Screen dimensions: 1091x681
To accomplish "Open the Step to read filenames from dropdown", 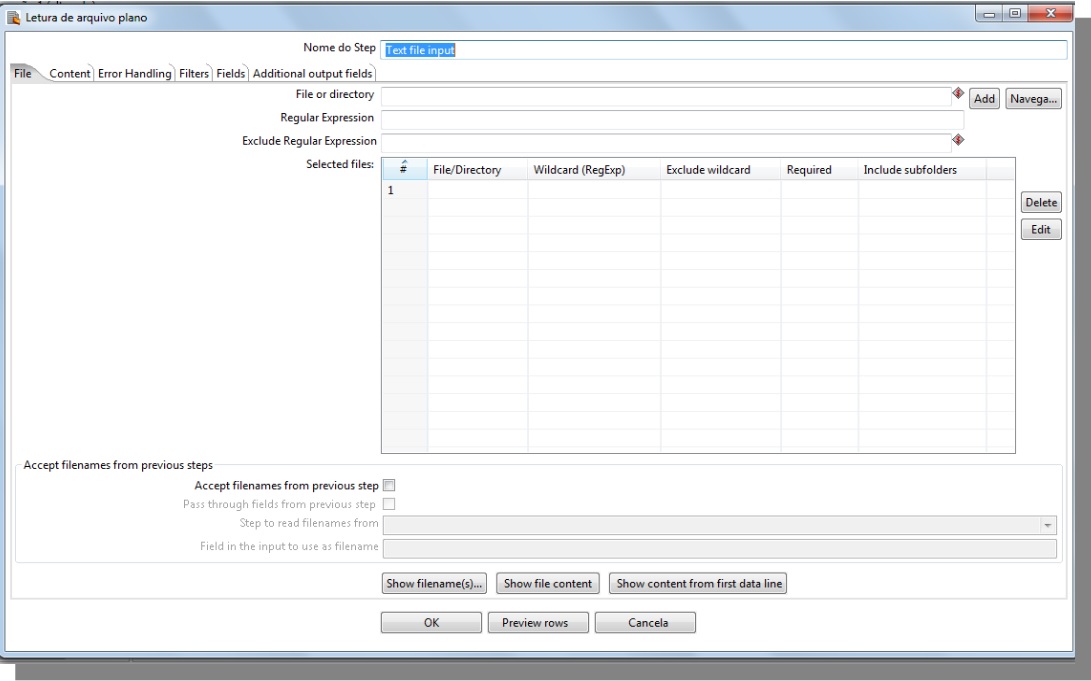I will point(1048,525).
